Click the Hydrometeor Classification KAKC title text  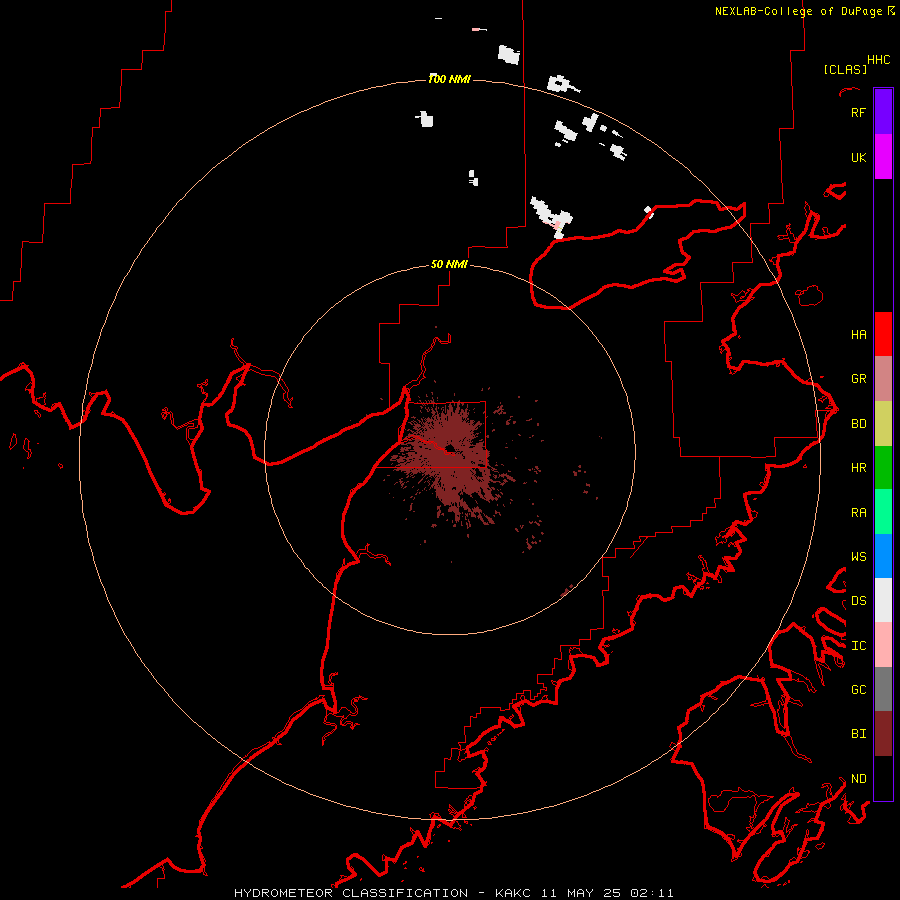pos(453,893)
